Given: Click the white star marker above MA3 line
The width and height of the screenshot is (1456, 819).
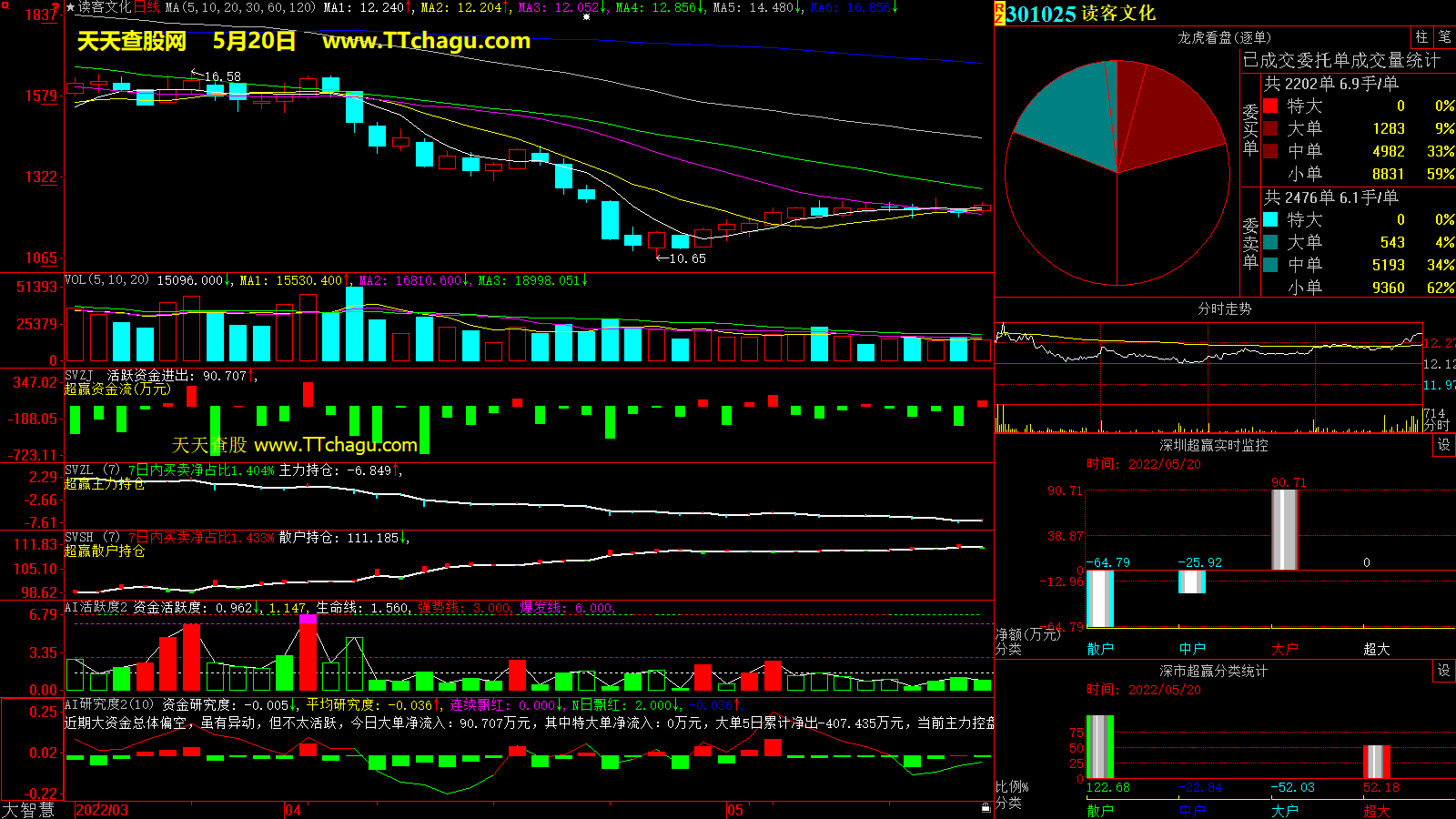Looking at the screenshot, I should coord(586,16).
